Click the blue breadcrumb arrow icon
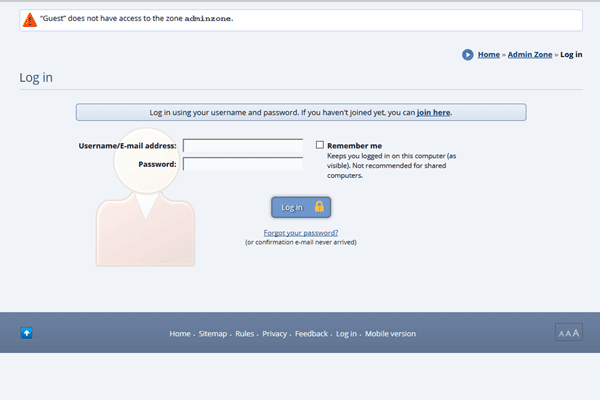 pyautogui.click(x=467, y=55)
